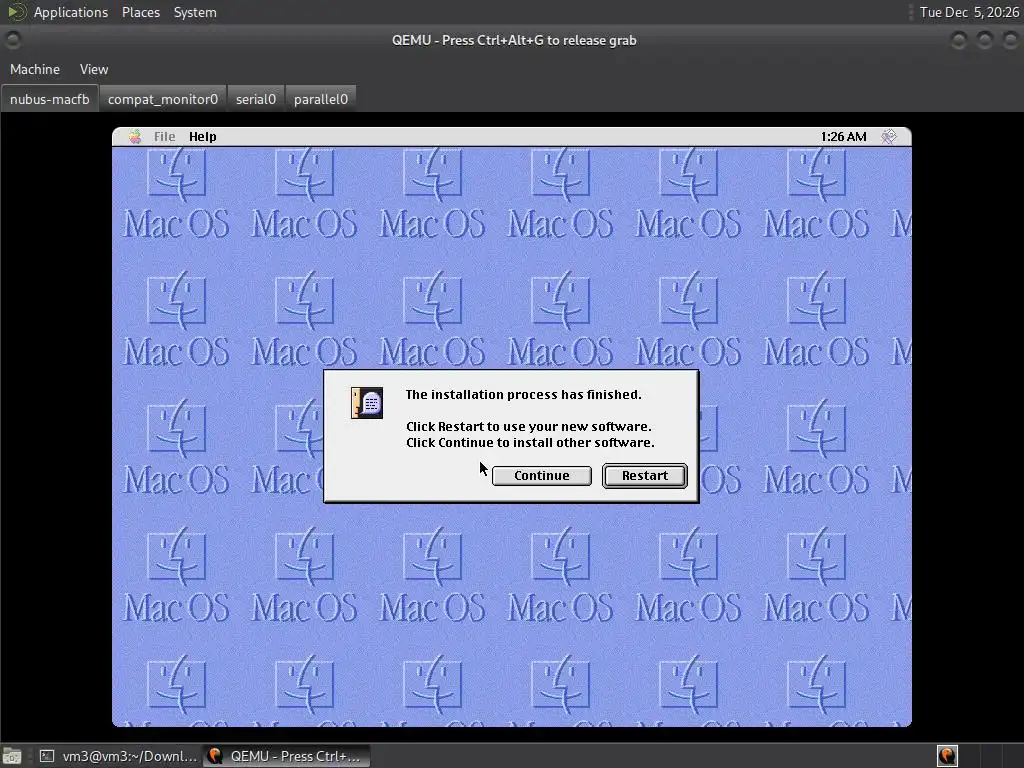Open the QEMU View menu
The height and width of the screenshot is (768, 1024).
pos(94,69)
